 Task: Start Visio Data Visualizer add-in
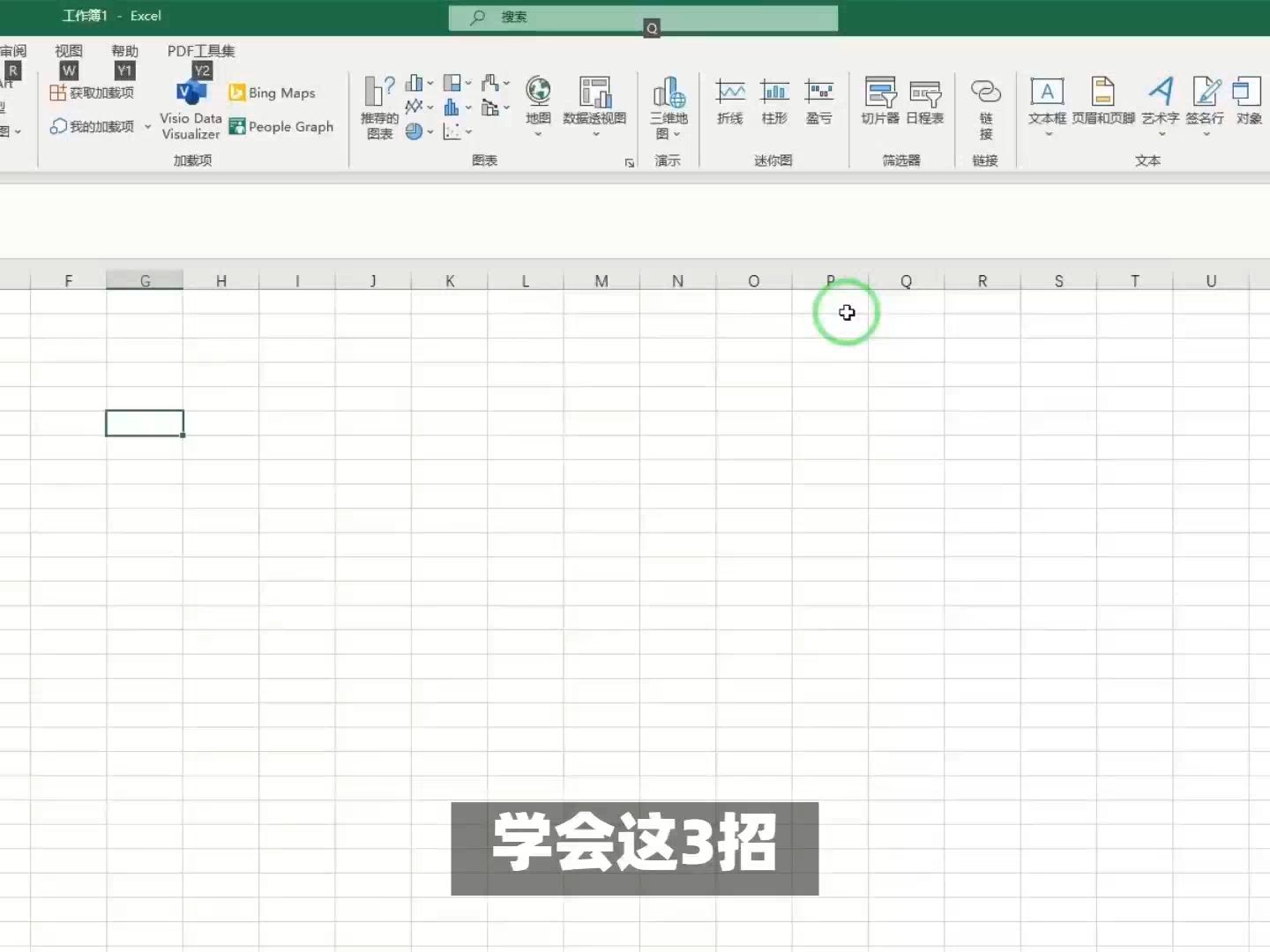coord(190,106)
